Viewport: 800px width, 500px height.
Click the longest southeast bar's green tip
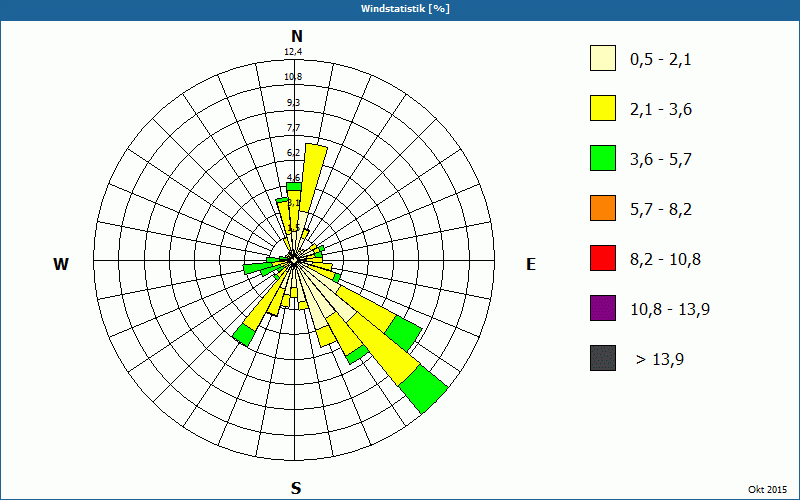click(x=423, y=389)
